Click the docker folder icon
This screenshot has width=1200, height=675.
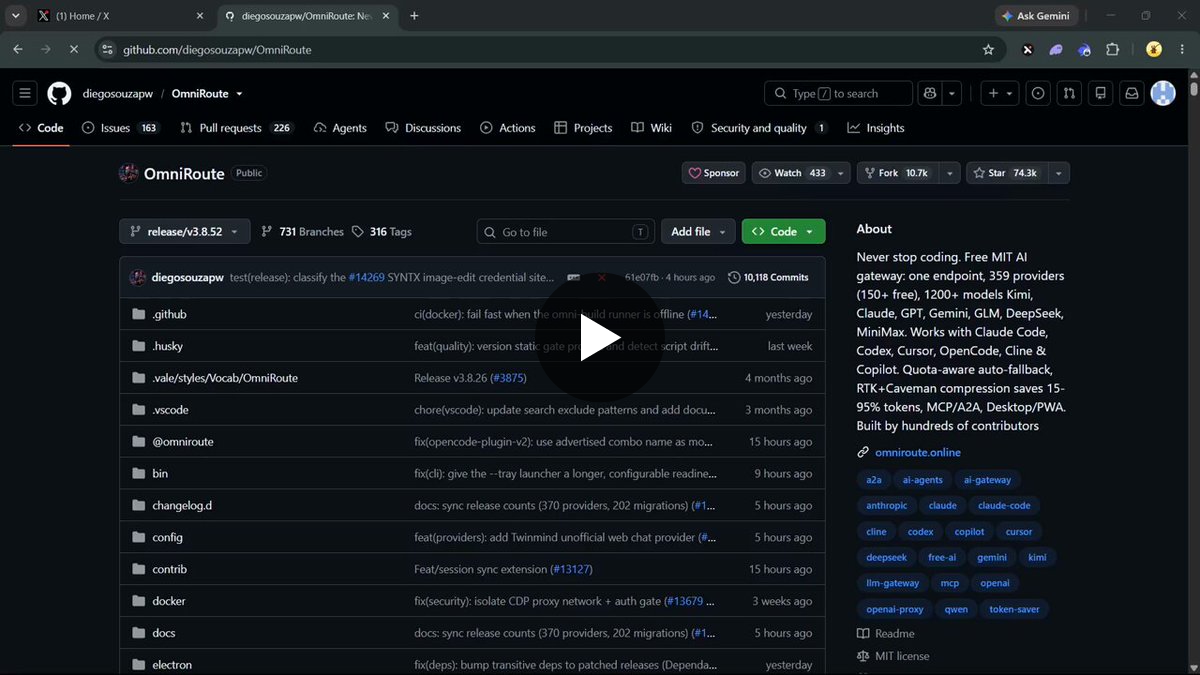coord(139,601)
